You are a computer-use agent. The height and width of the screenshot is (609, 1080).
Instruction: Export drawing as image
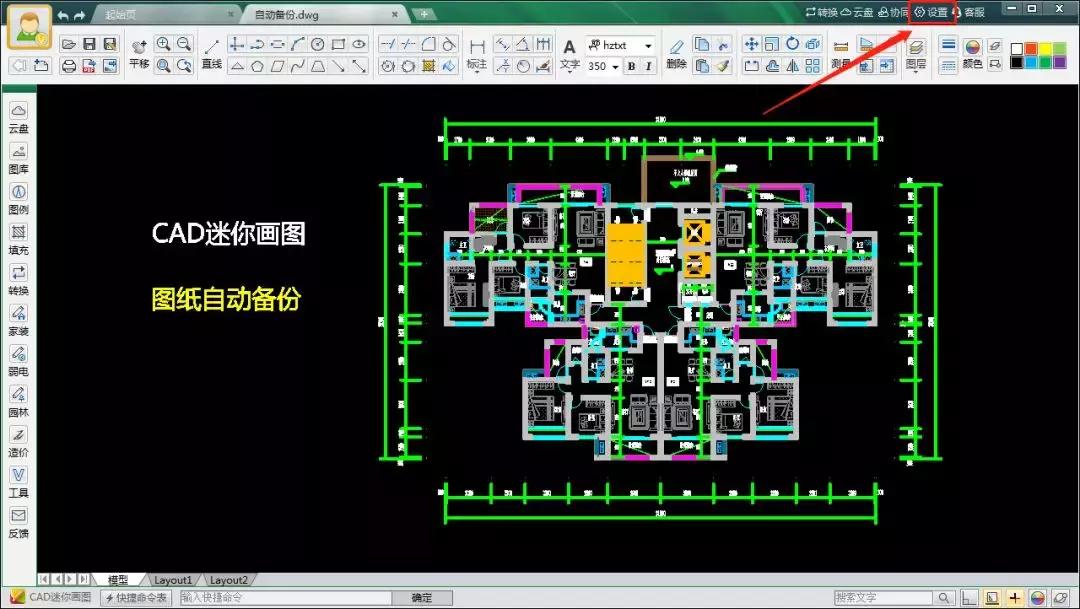[110, 65]
